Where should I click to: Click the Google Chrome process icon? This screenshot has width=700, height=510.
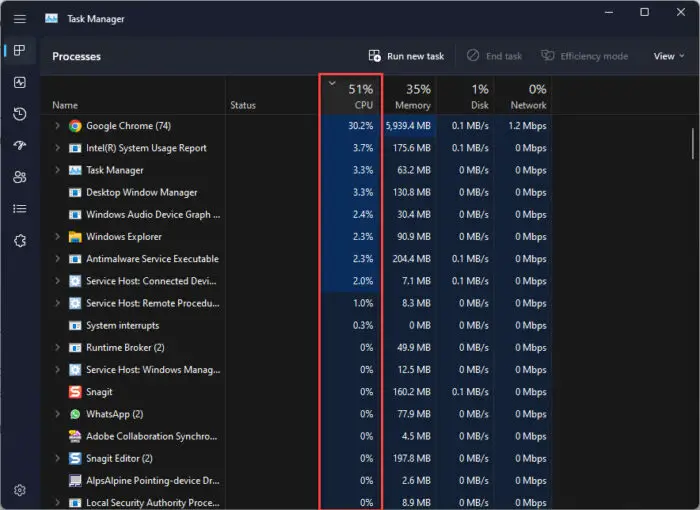[x=75, y=126]
